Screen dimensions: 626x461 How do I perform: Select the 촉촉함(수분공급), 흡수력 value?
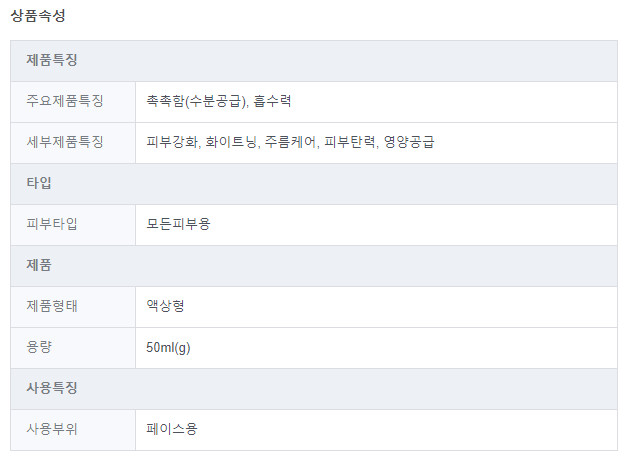coord(218,101)
